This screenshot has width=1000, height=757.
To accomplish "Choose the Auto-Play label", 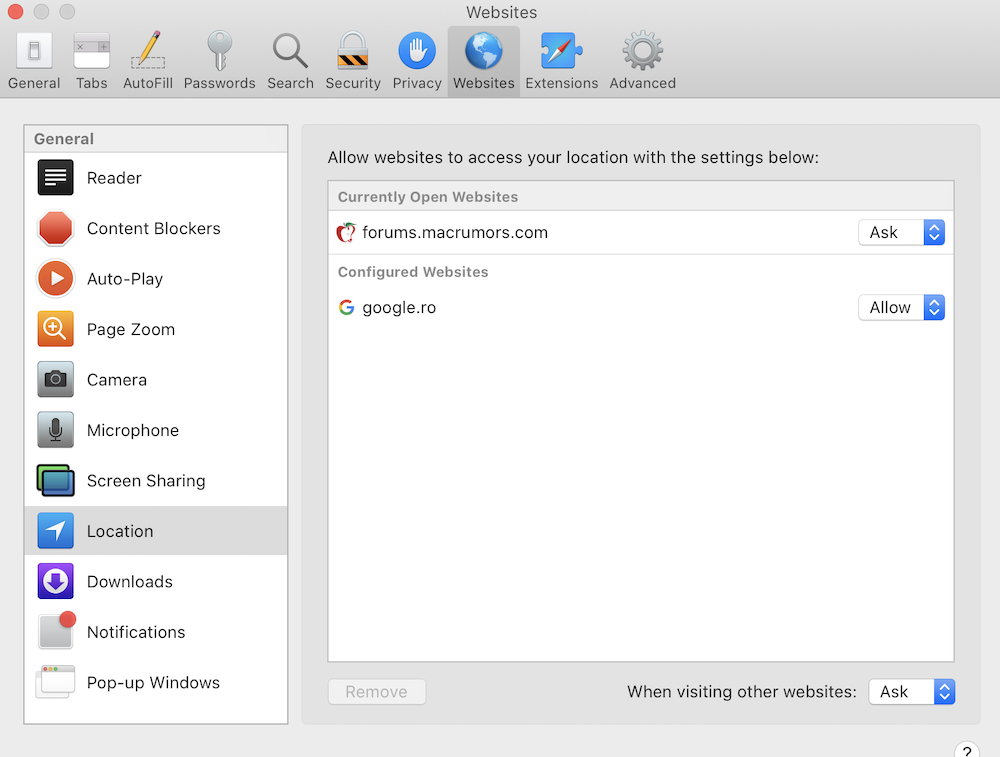I will tap(125, 279).
